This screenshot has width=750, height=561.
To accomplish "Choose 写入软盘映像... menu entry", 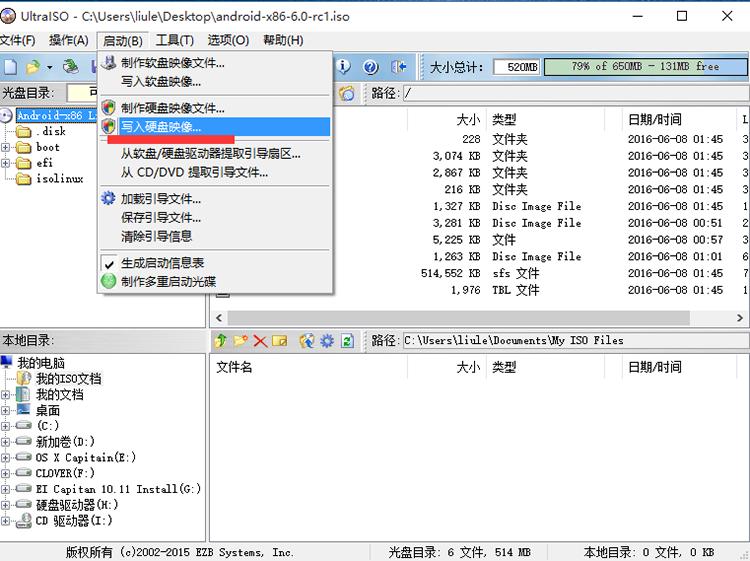I will pyautogui.click(x=215, y=81).
